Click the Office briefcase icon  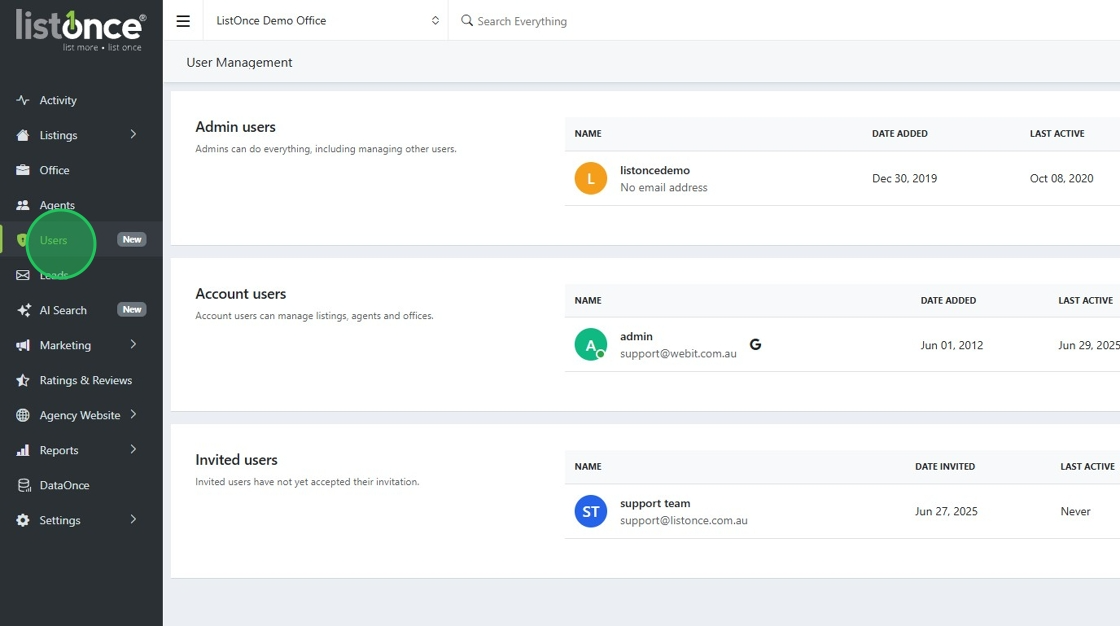[x=23, y=170]
